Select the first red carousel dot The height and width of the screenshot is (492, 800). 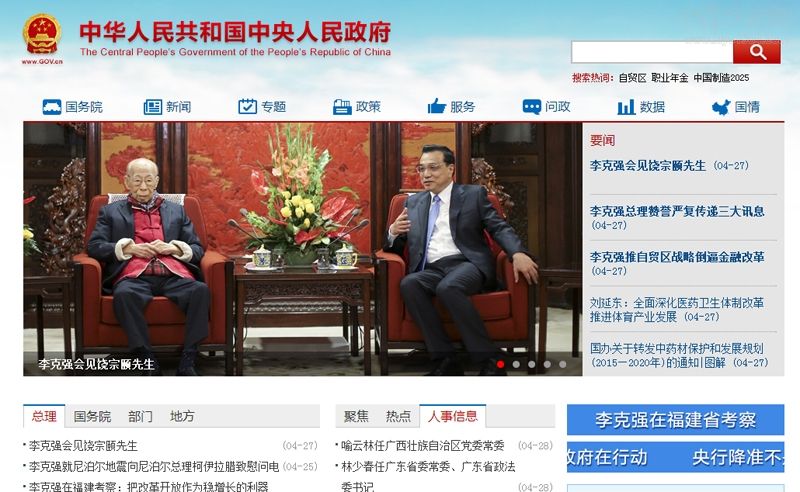point(501,364)
